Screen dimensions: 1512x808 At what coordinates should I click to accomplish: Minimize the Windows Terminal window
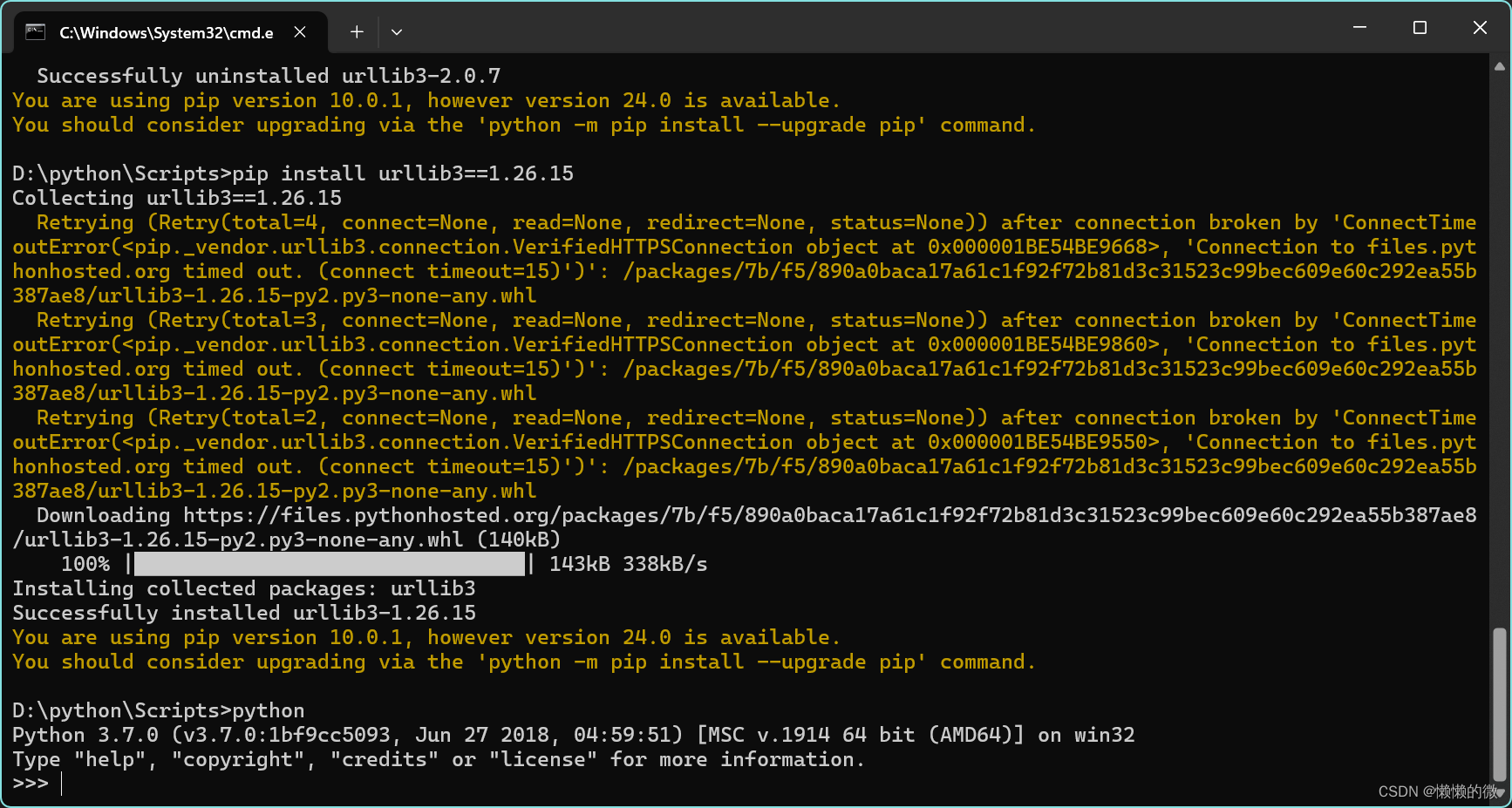click(1359, 27)
